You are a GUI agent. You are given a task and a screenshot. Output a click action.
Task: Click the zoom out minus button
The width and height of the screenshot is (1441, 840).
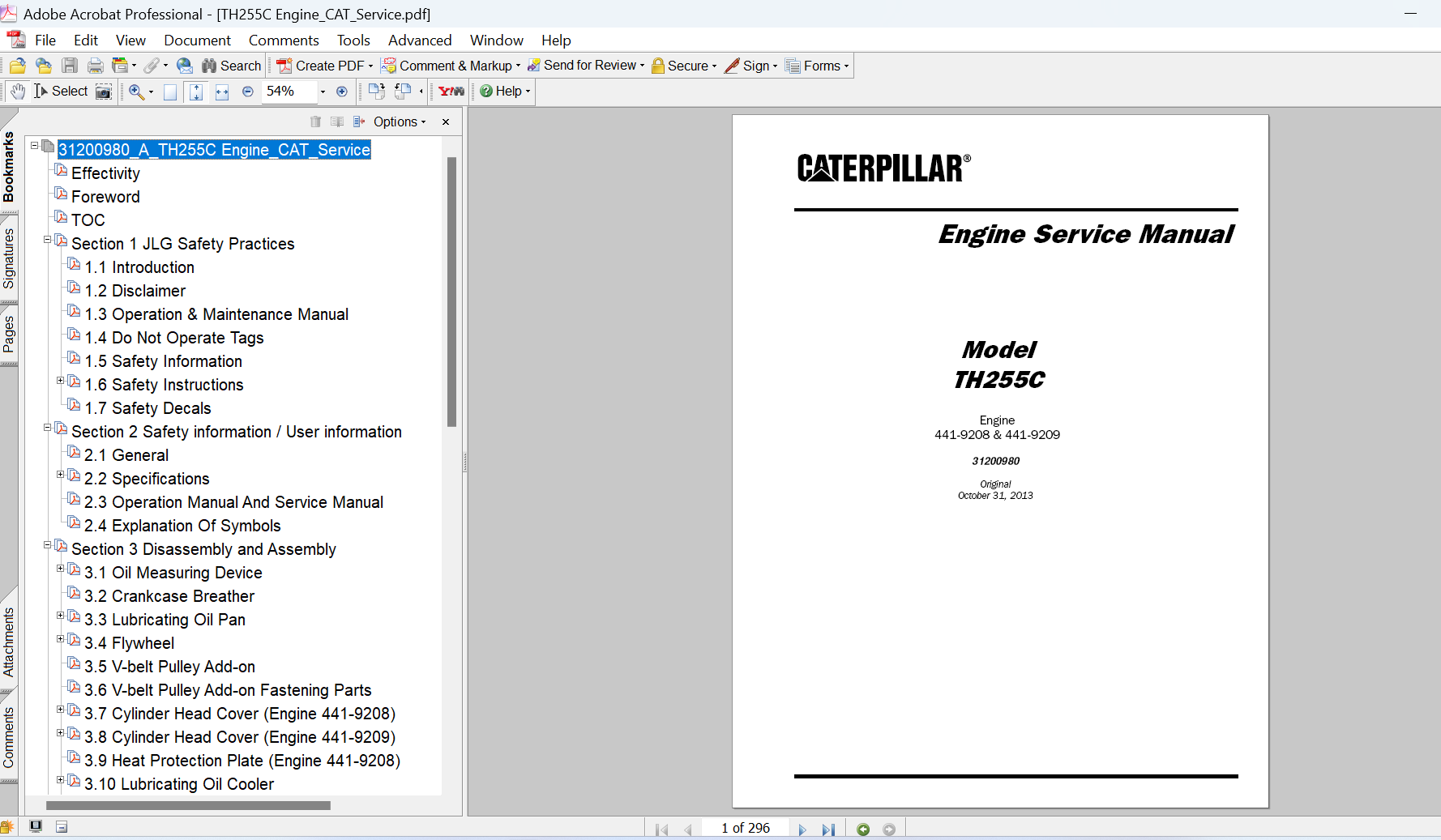pos(248,92)
